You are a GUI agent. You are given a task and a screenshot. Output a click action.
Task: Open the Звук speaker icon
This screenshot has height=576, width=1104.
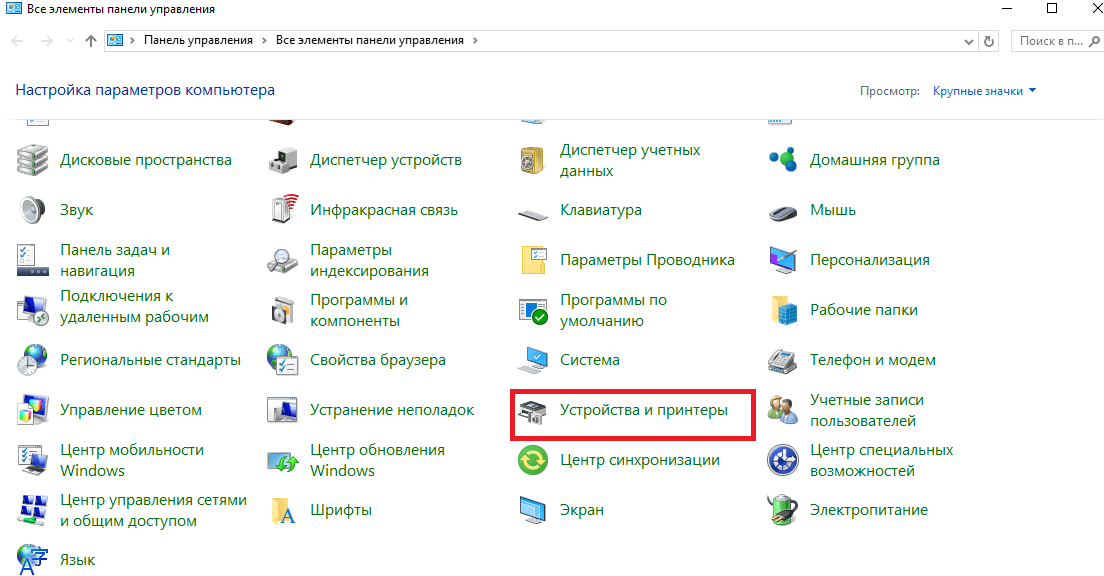32,210
